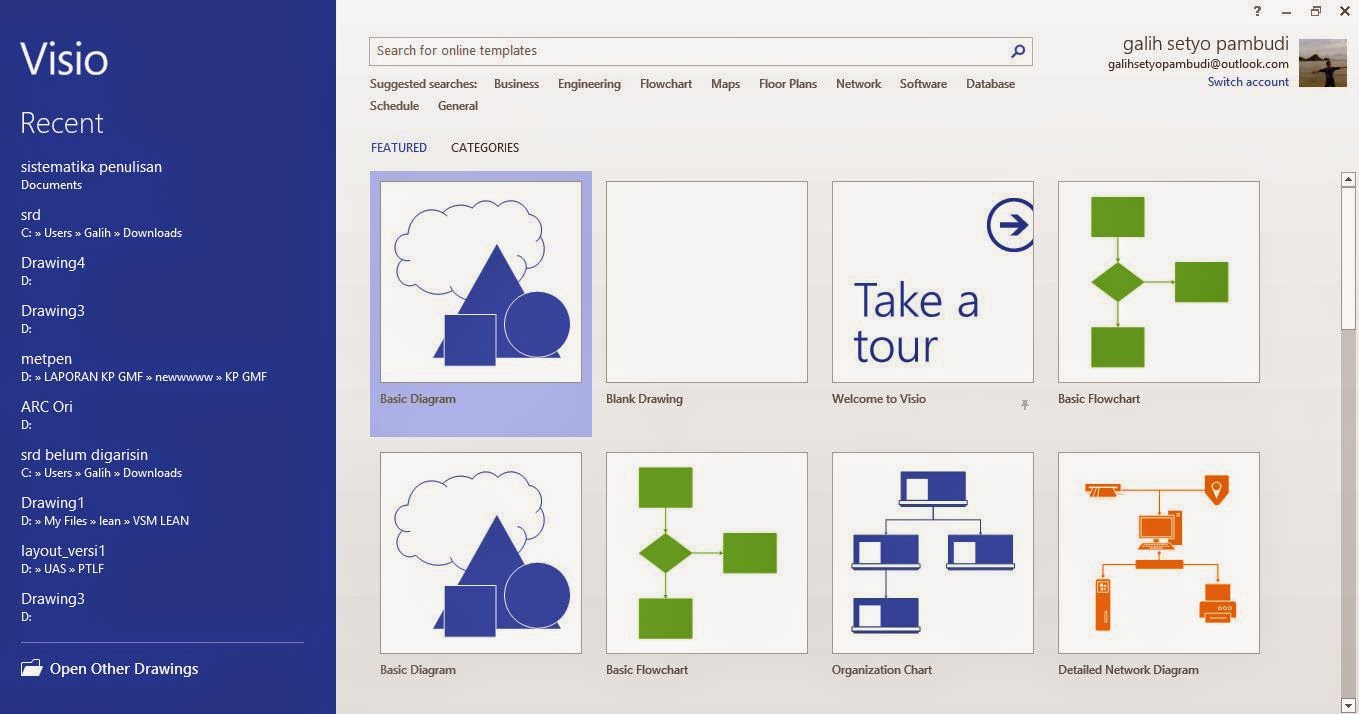
Task: Select the Business suggested search
Action: coord(516,84)
